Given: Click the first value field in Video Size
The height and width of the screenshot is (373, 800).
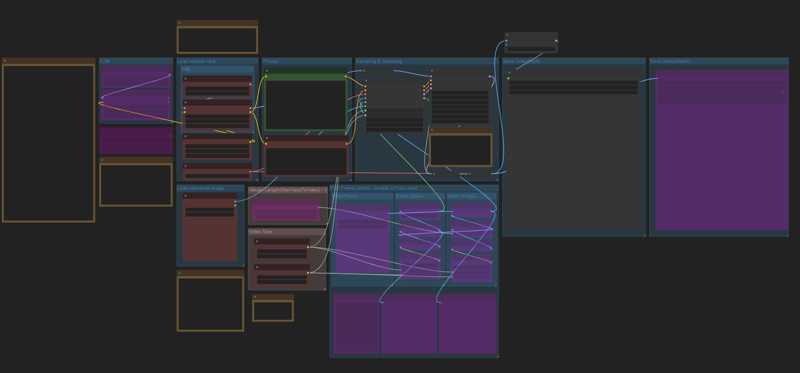Looking at the screenshot, I should (282, 252).
